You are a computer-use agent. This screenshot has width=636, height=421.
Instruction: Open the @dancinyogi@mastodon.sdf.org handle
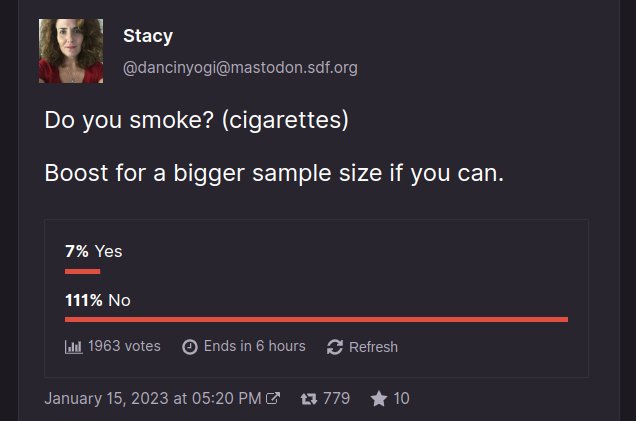(x=240, y=68)
